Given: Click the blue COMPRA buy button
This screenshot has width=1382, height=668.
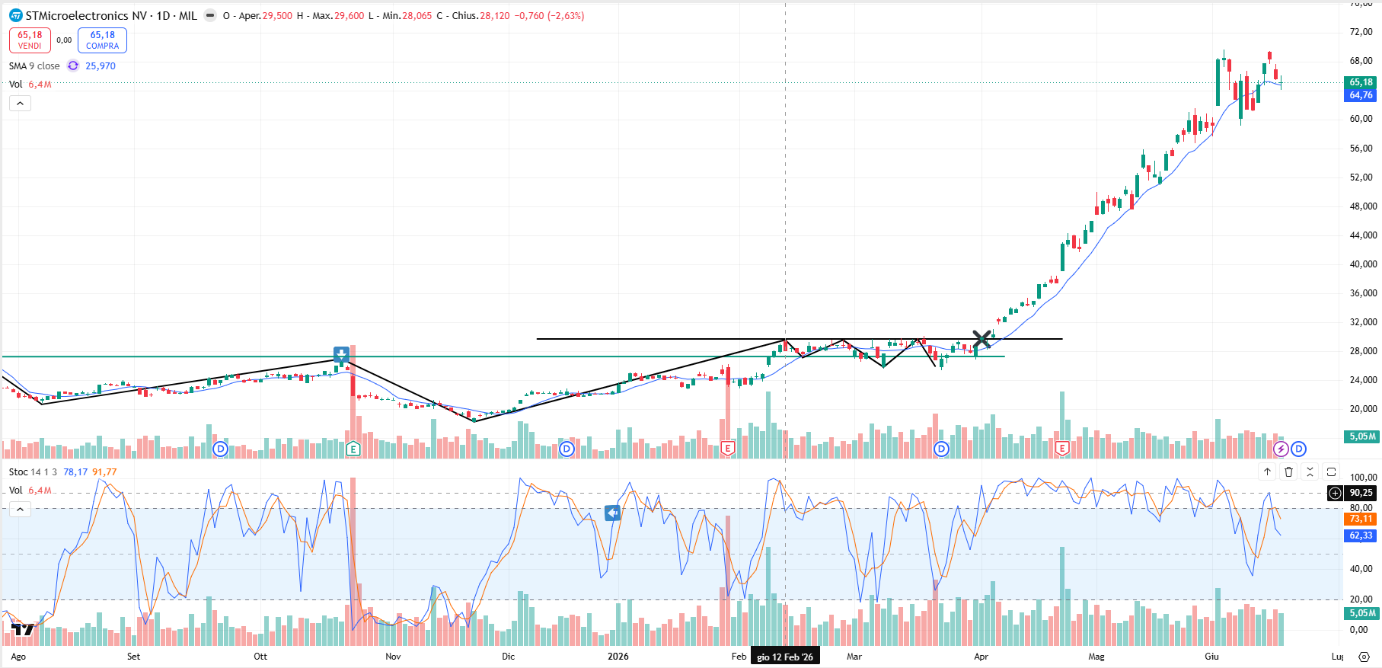Looking at the screenshot, I should pyautogui.click(x=103, y=40).
